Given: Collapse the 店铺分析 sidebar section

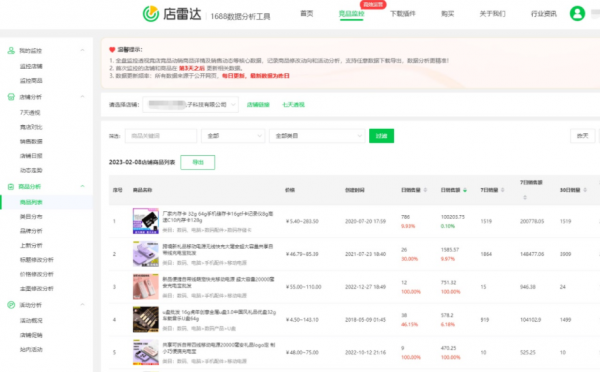Looking at the screenshot, I should (x=82, y=97).
